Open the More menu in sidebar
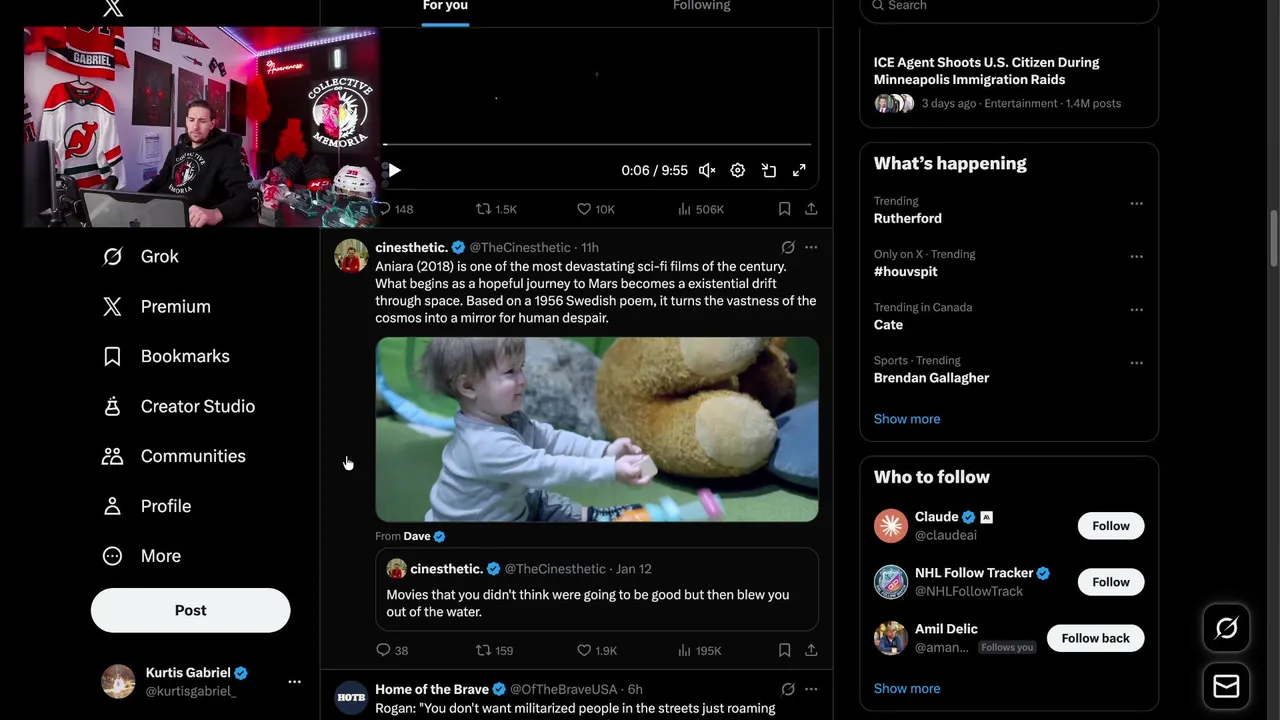The width and height of the screenshot is (1280, 720). (x=141, y=556)
